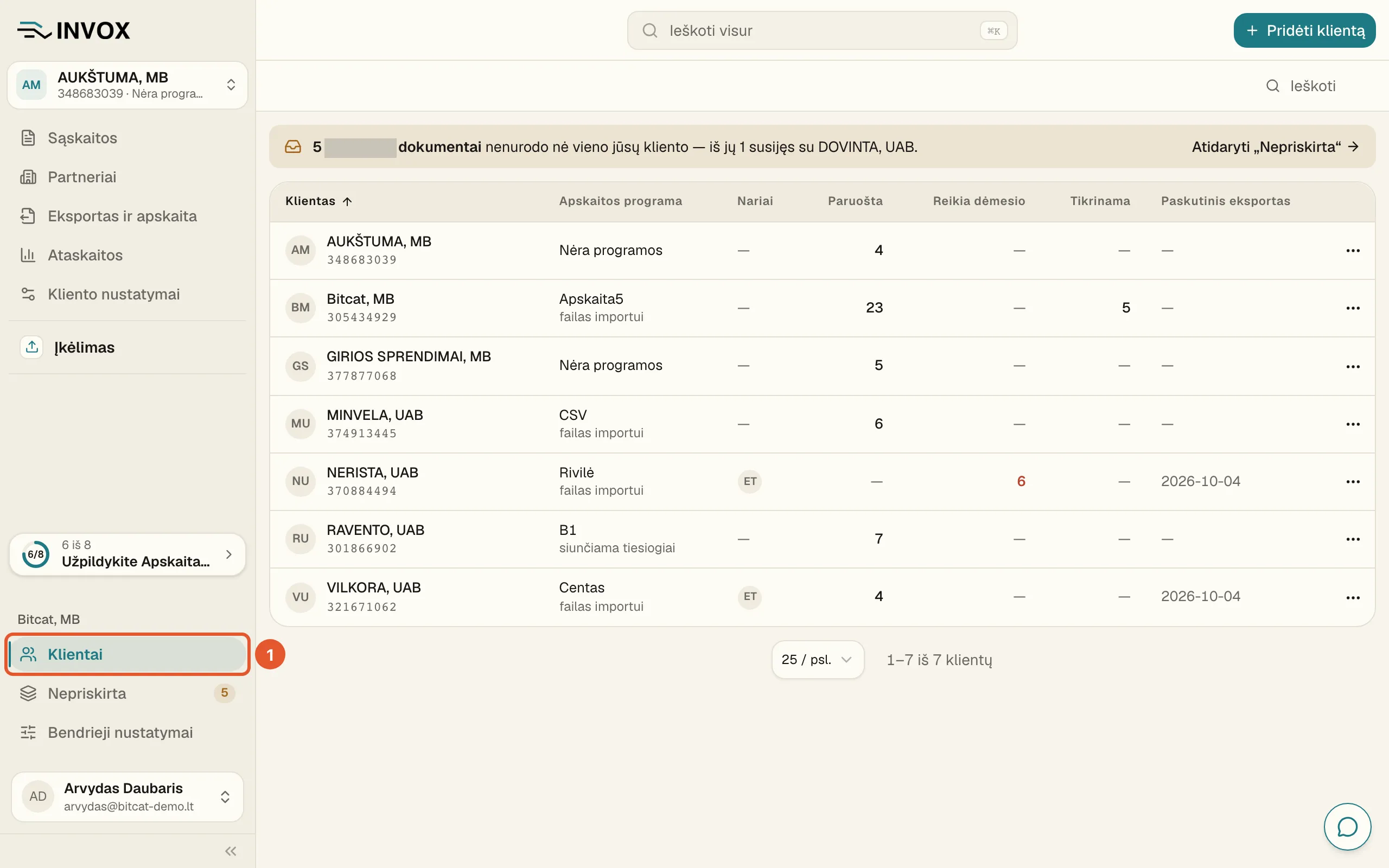
Task: Expand the AUKŠTUMA, MB client switcher
Action: [x=128, y=85]
